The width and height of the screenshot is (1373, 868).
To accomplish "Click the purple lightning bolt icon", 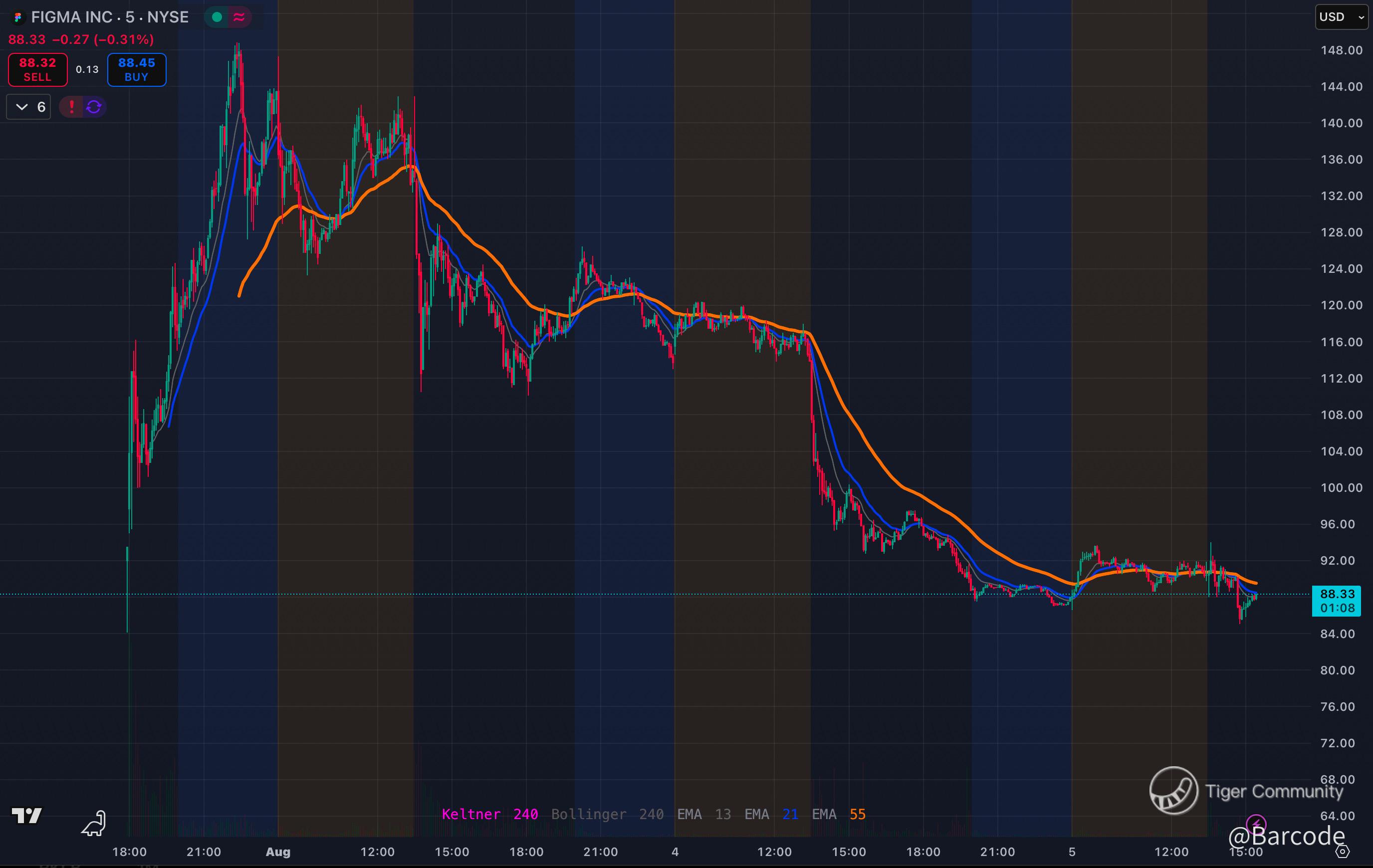I will coord(1256,824).
